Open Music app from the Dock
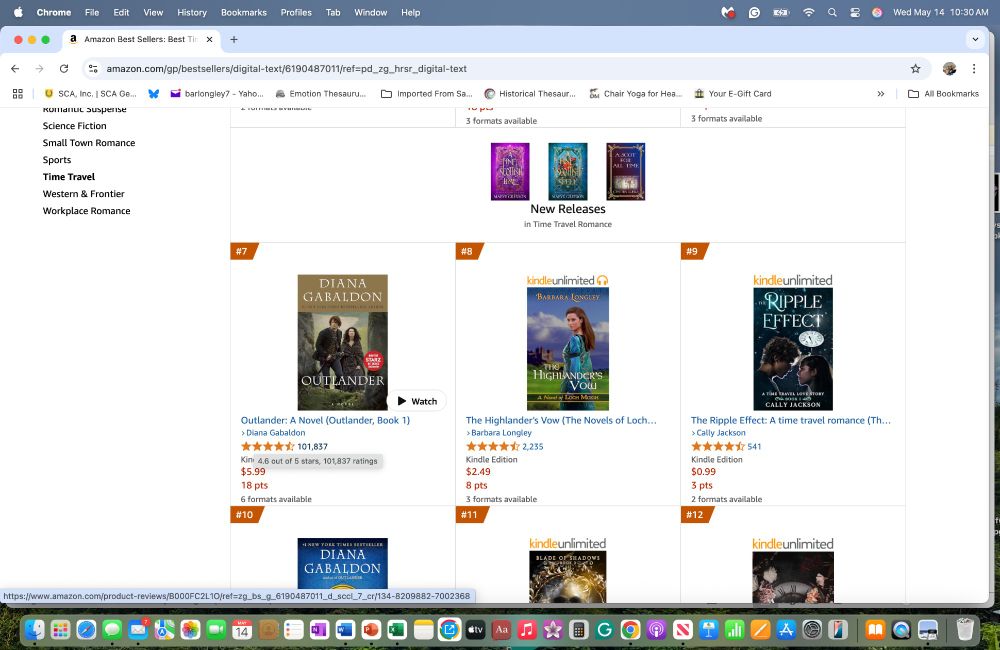This screenshot has height=650, width=1000. click(527, 630)
